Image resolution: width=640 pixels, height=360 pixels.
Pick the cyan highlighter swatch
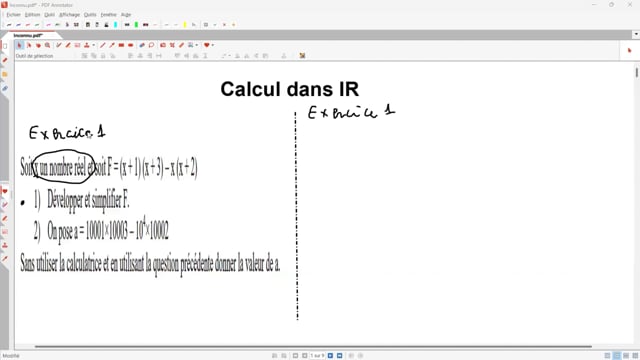pyautogui.click(x=116, y=25)
